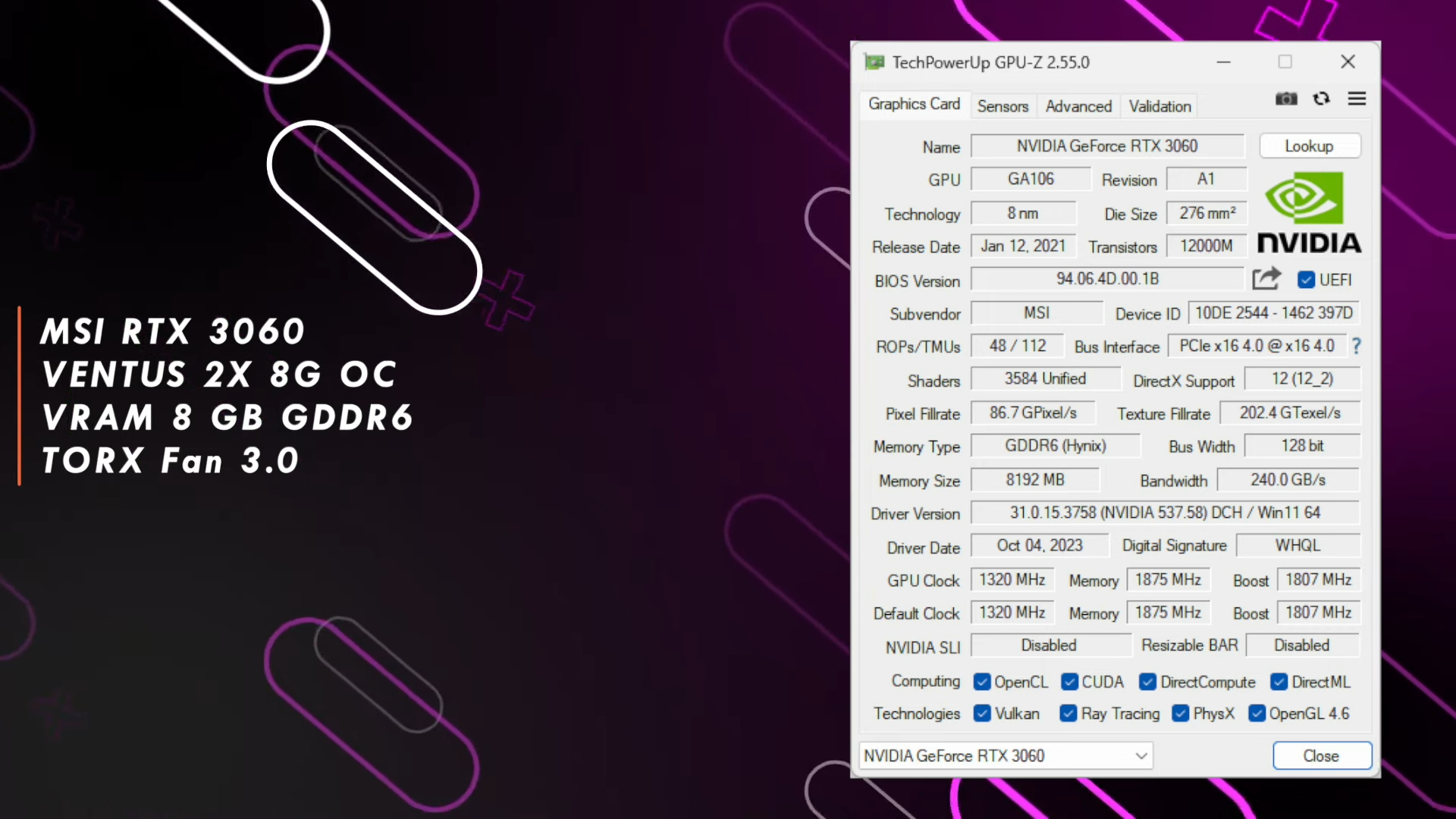
Task: Click the Lookup button
Action: tap(1309, 146)
